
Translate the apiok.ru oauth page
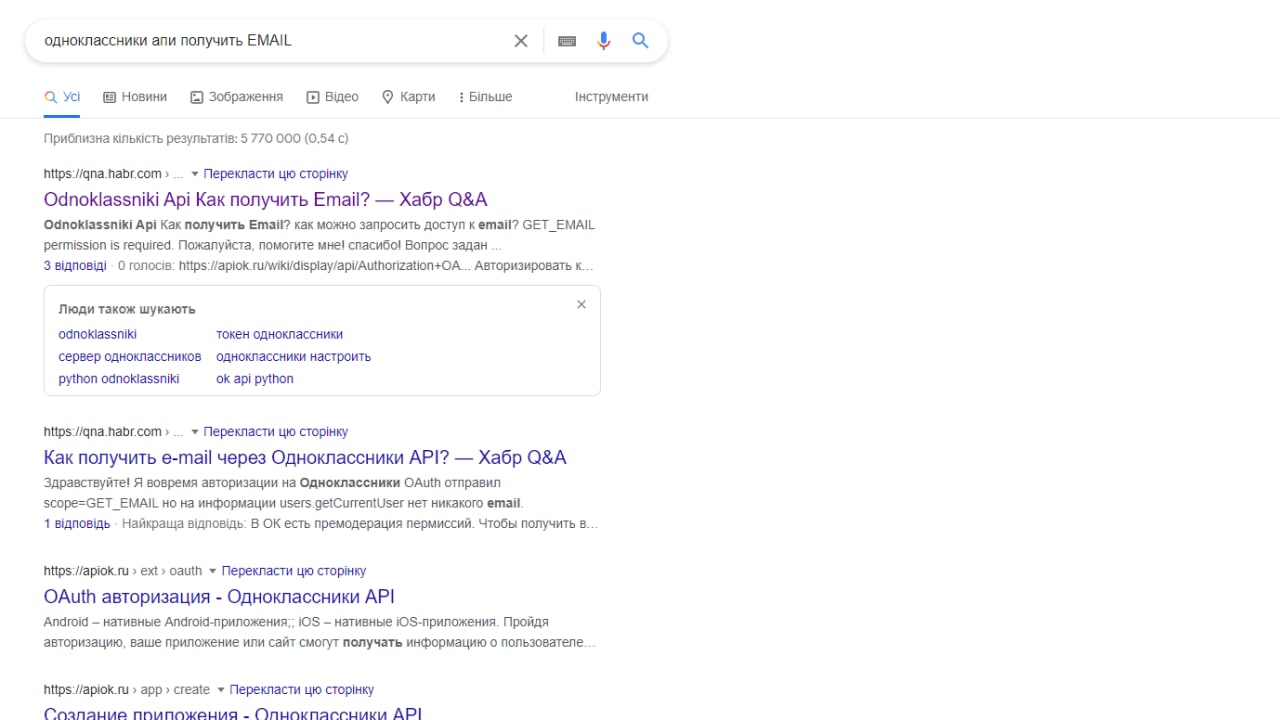tap(294, 571)
